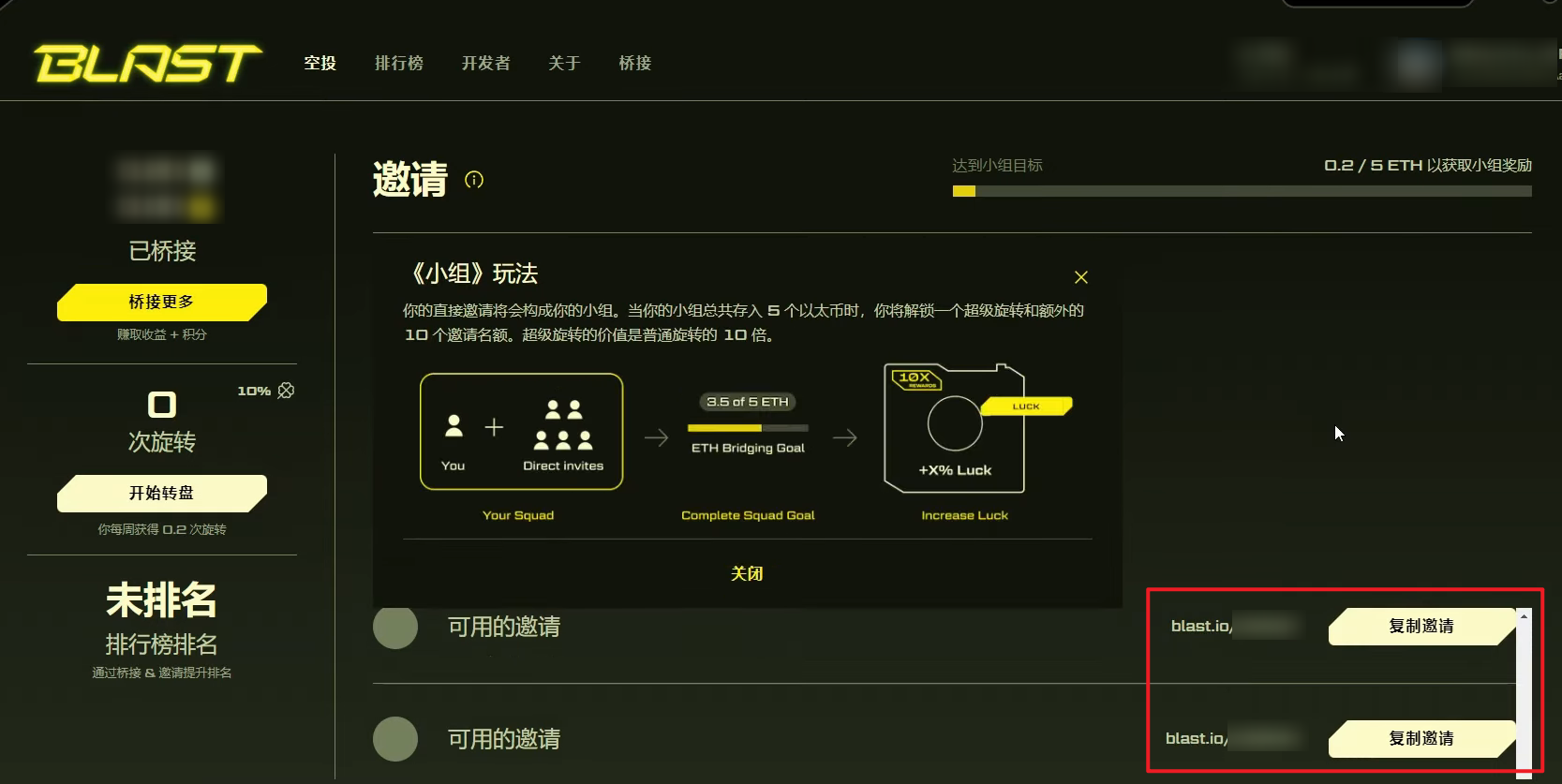Click the second invite's round avatar circle
This screenshot has width=1562, height=784.
pos(395,739)
